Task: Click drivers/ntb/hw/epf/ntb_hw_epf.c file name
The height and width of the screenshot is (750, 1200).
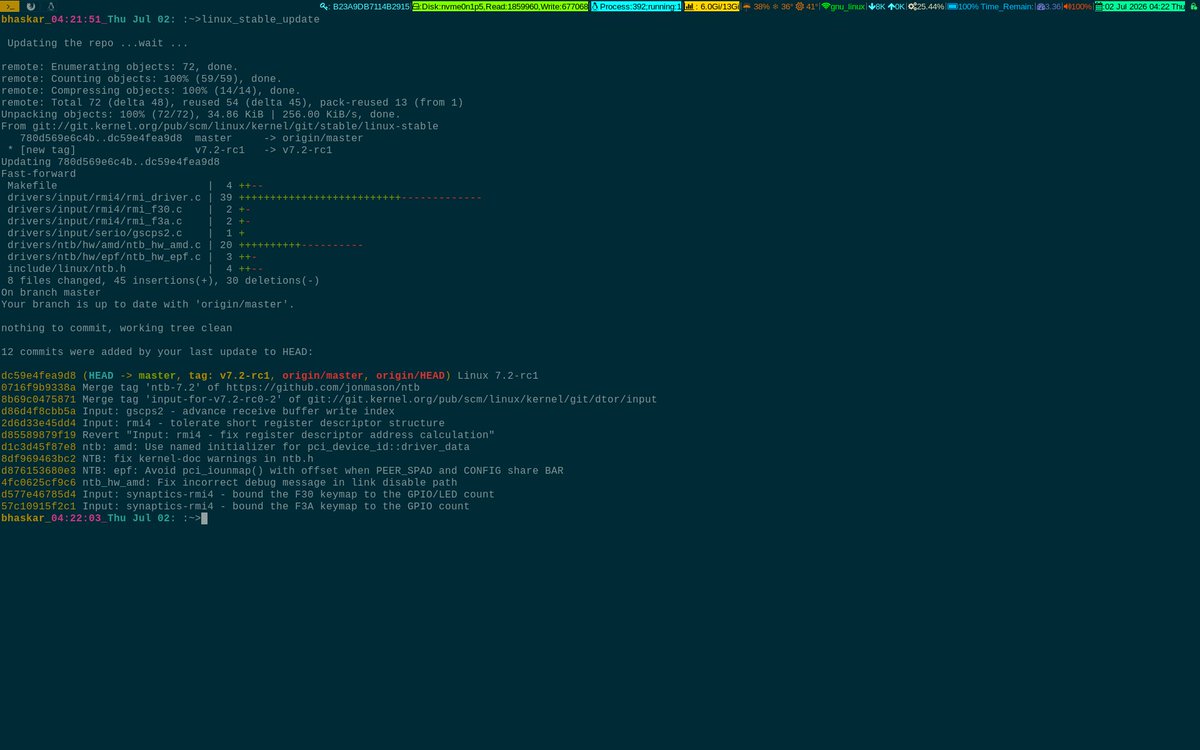Action: point(104,257)
